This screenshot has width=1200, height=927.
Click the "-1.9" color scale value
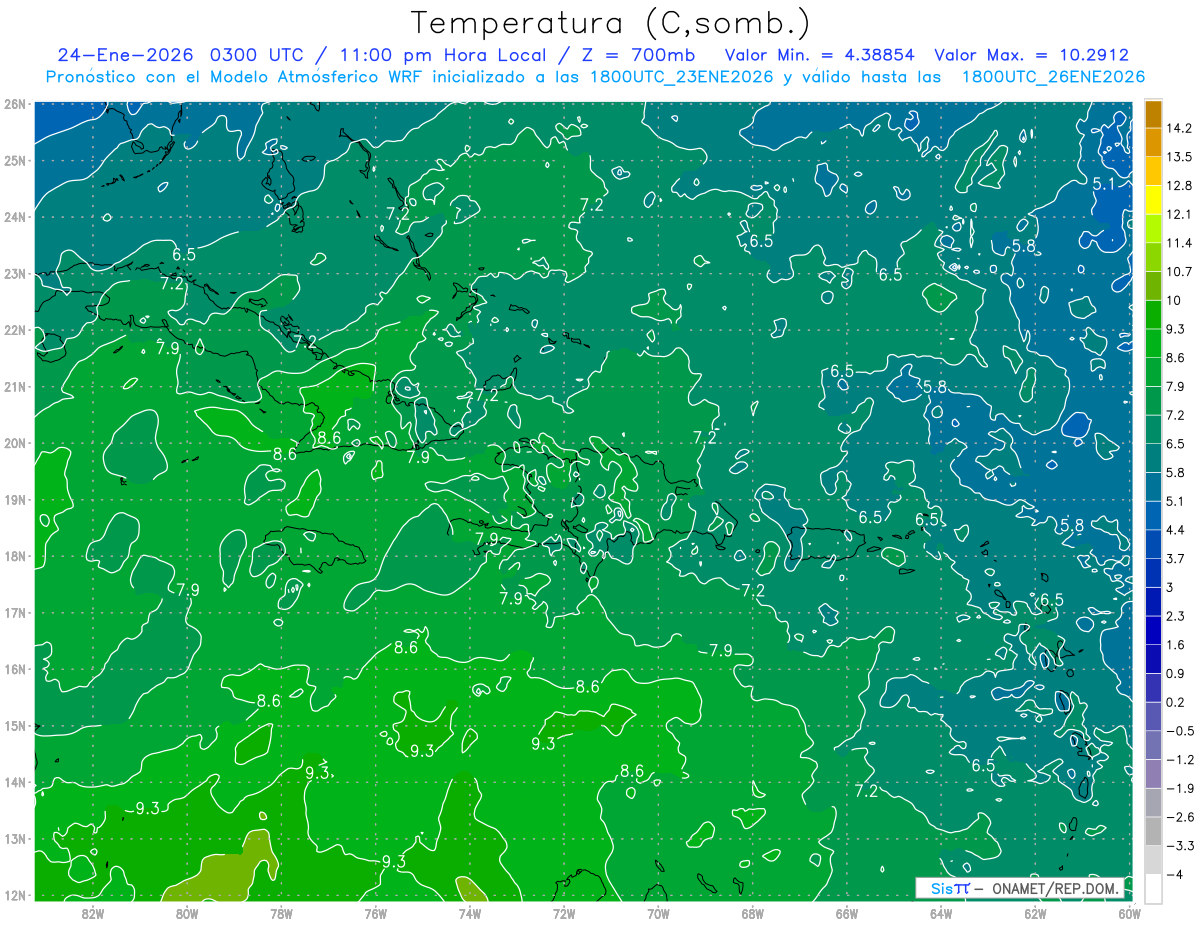[x=1179, y=788]
